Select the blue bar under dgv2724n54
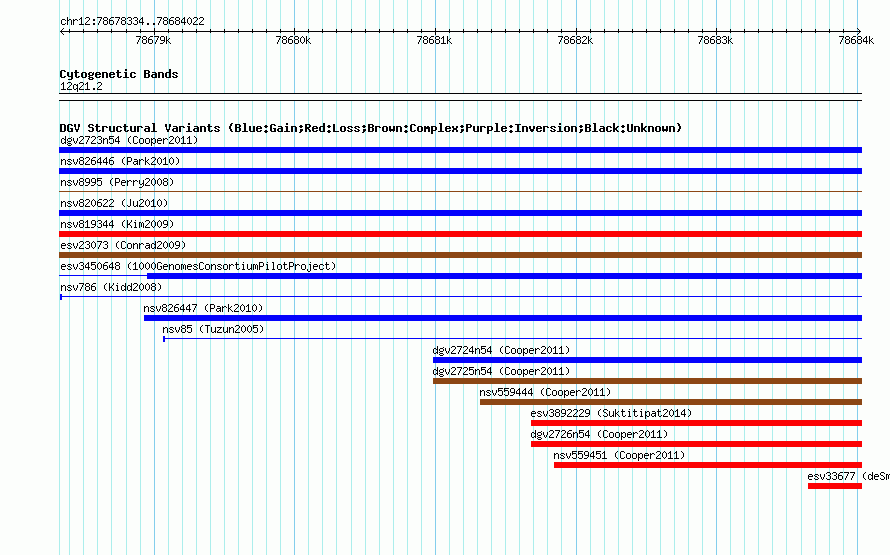The image size is (890, 555). point(647,360)
